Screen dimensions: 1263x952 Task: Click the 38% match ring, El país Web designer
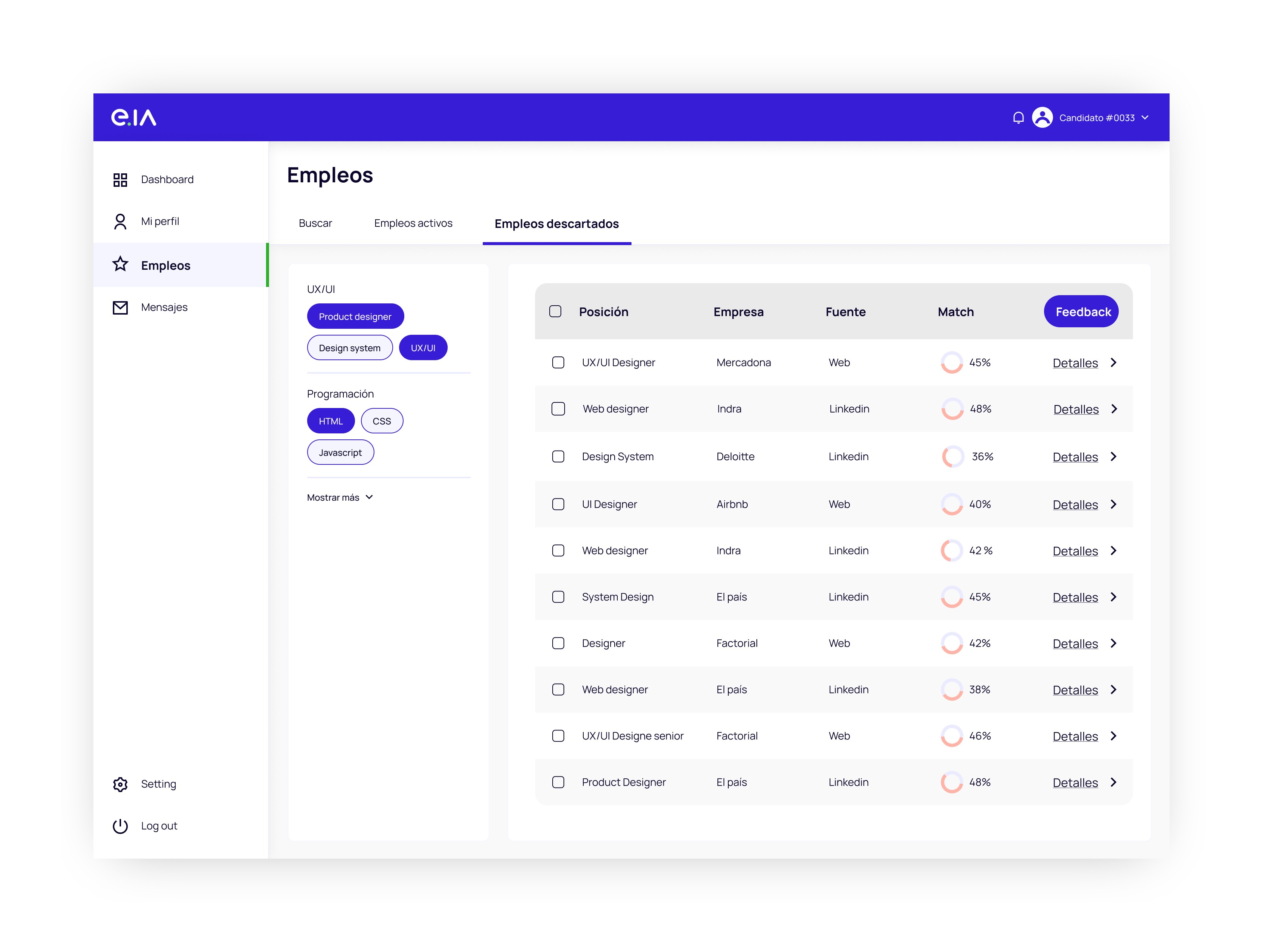click(x=952, y=689)
